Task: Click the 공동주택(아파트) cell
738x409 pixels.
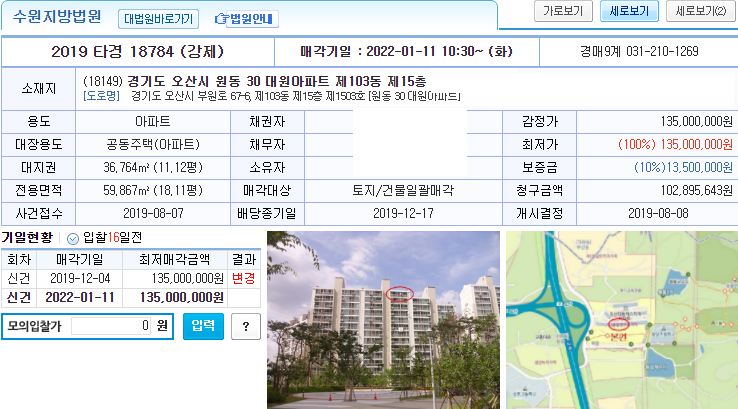Action: (x=153, y=144)
